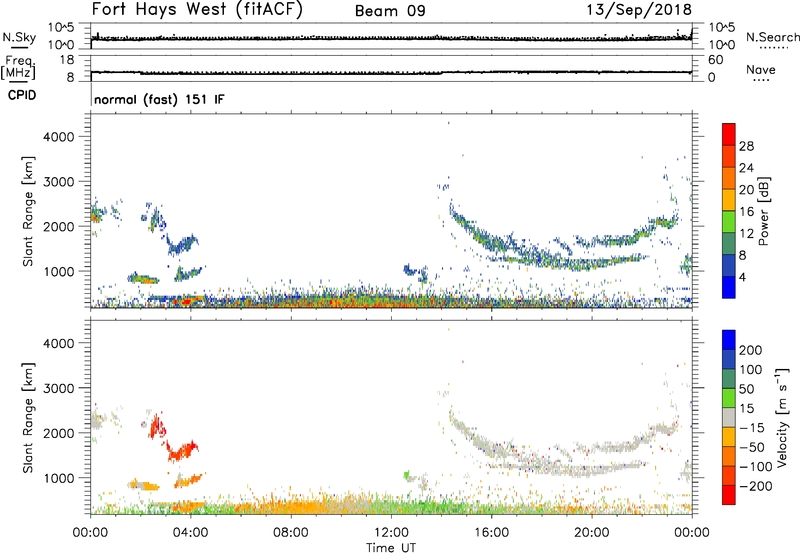Viewport: 800px width, 554px height.
Task: Click the "200" Velocity colorbar tick label
Action: tap(751, 350)
